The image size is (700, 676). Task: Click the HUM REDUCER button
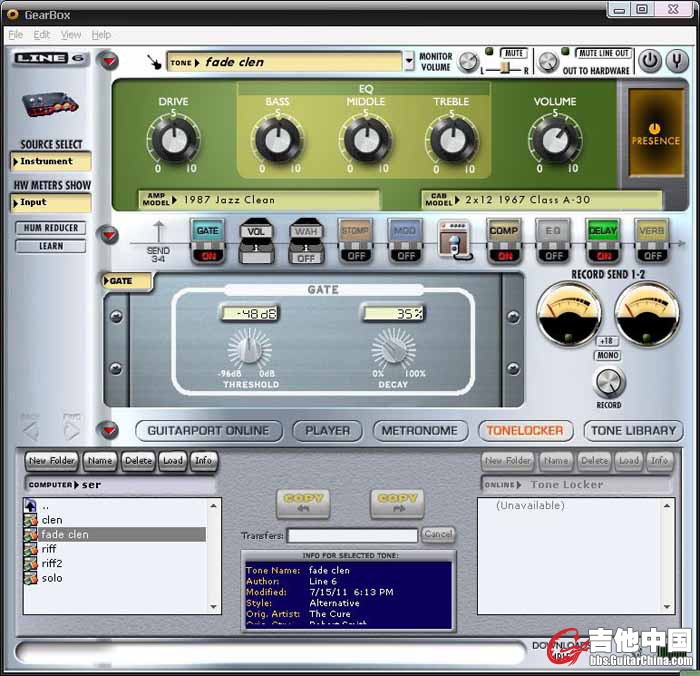[x=50, y=228]
